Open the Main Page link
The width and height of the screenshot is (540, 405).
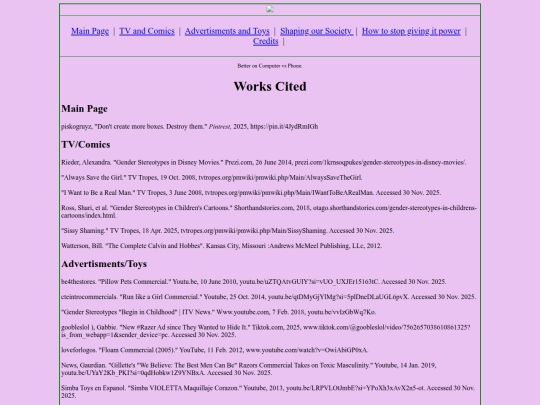90,31
